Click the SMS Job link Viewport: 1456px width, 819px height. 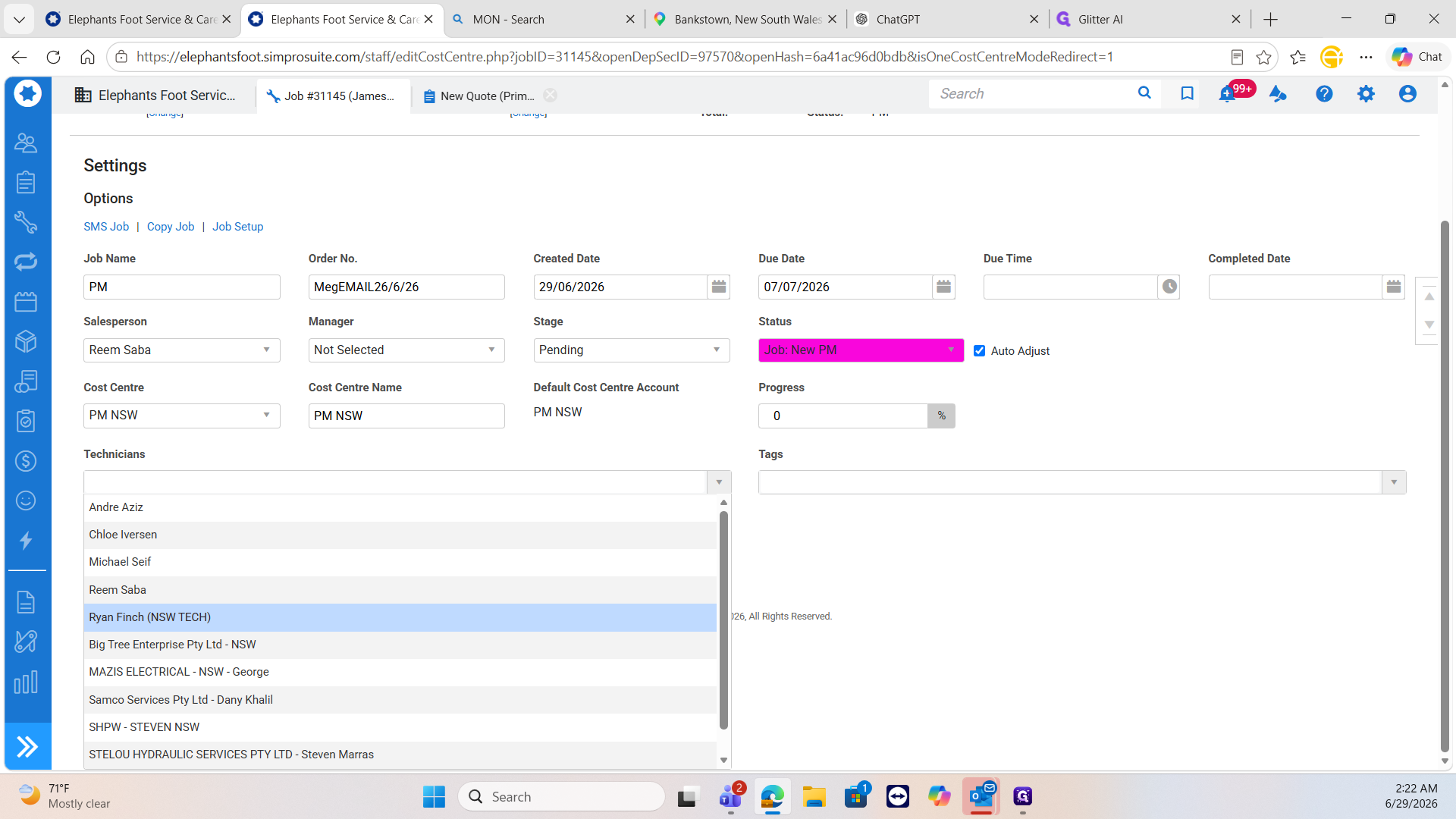coord(106,227)
